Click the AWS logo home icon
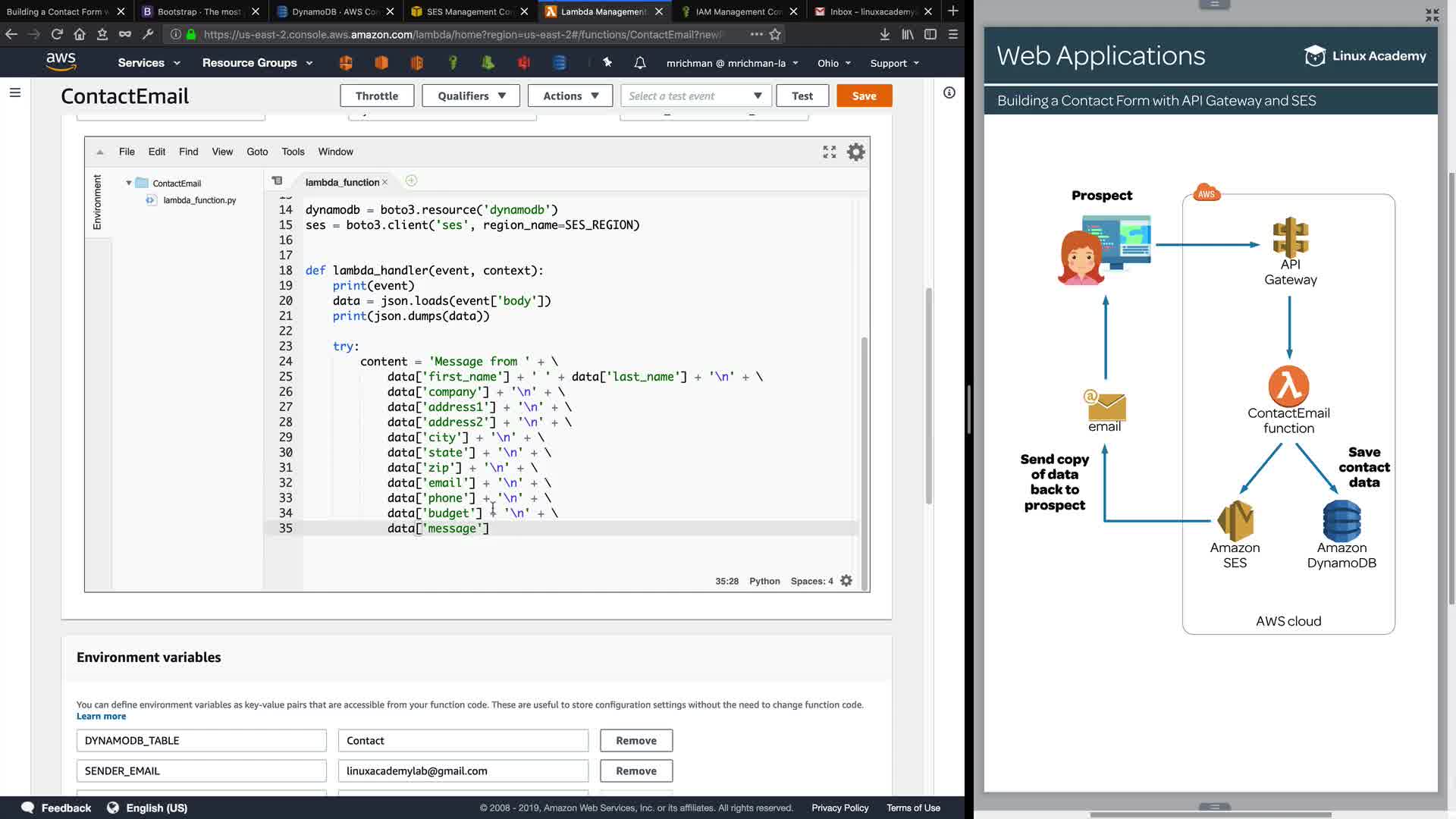This screenshot has height=819, width=1456. [x=61, y=61]
